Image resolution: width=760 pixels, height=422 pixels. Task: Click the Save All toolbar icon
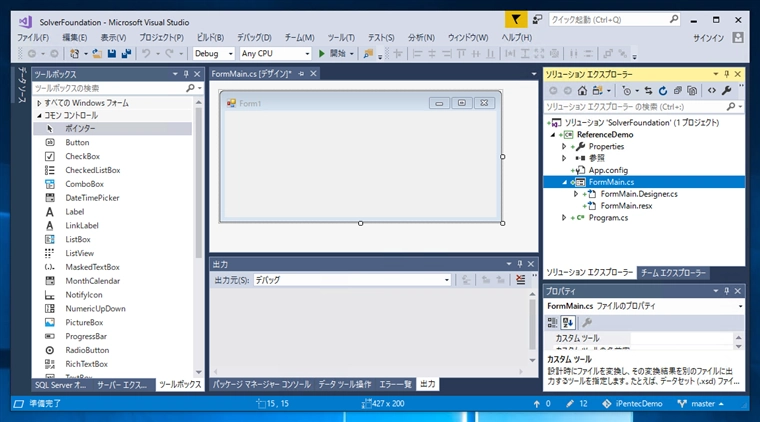(x=126, y=54)
